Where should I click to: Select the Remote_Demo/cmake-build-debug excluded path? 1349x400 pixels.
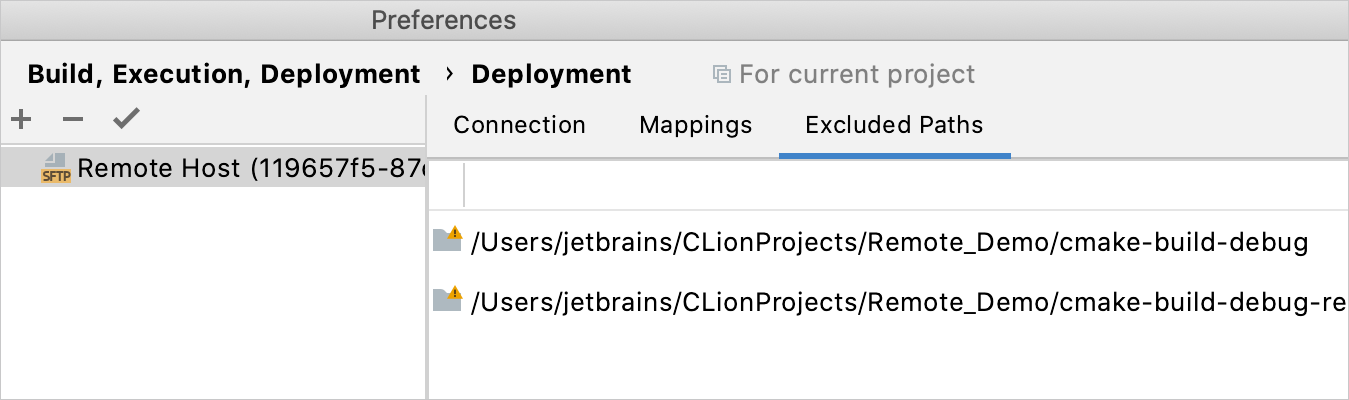click(x=888, y=243)
